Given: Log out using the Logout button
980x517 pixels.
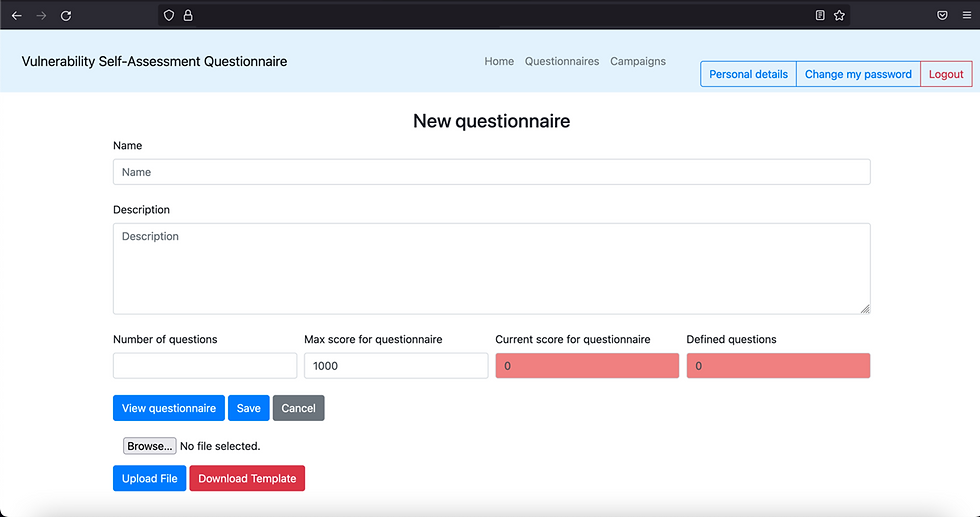Looking at the screenshot, I should 946,74.
